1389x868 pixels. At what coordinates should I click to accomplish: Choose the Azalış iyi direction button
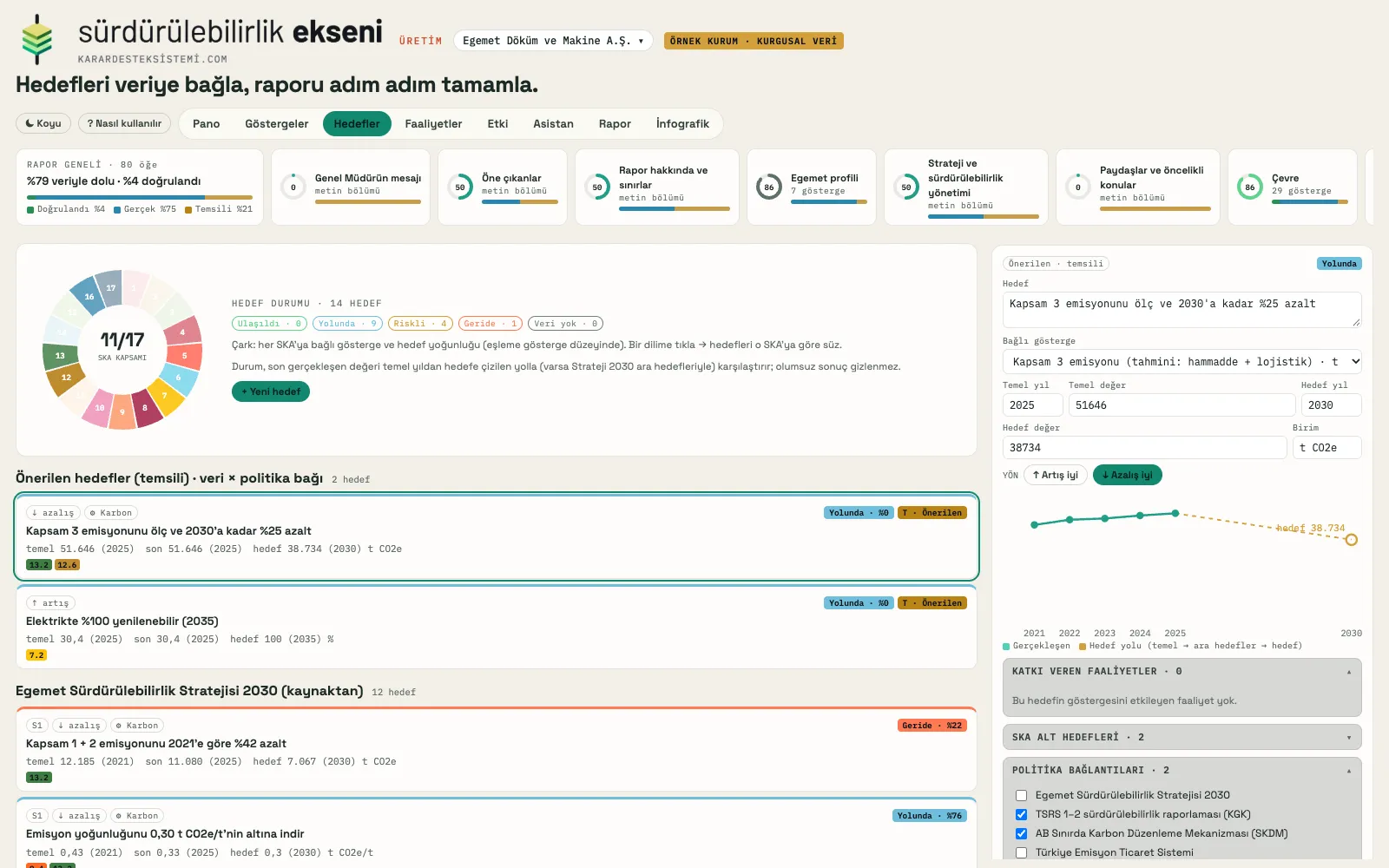(x=1127, y=475)
